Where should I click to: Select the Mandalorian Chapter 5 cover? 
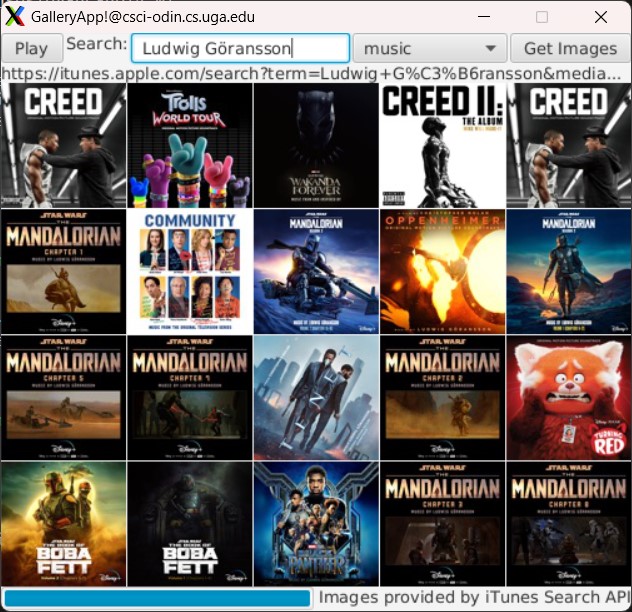pyautogui.click(x=63, y=398)
